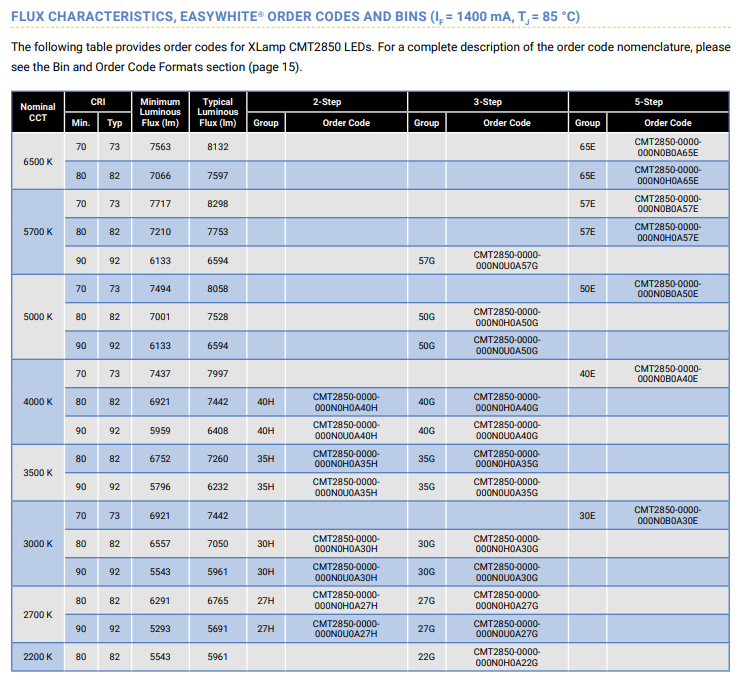Click order code CMT2850-0000-000N0H0A40H
The height and width of the screenshot is (686, 746).
point(346,402)
